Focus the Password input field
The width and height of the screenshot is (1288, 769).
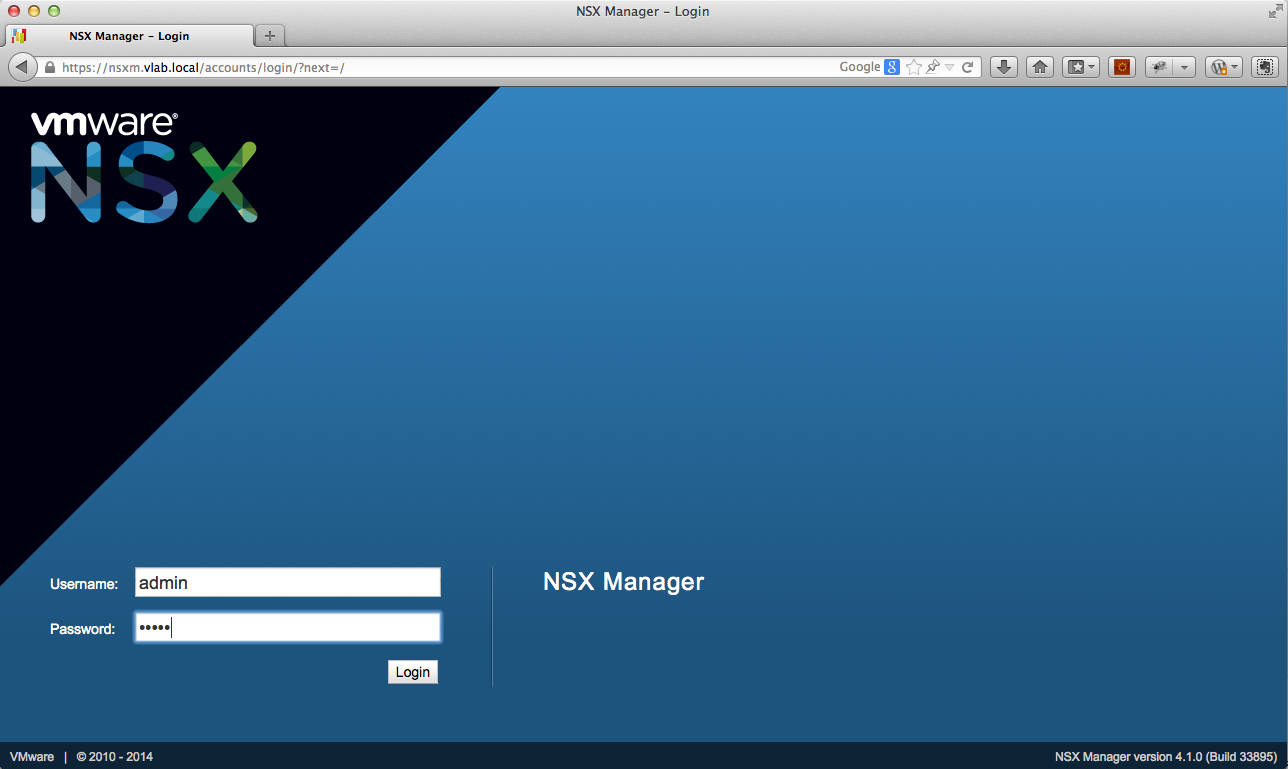287,628
